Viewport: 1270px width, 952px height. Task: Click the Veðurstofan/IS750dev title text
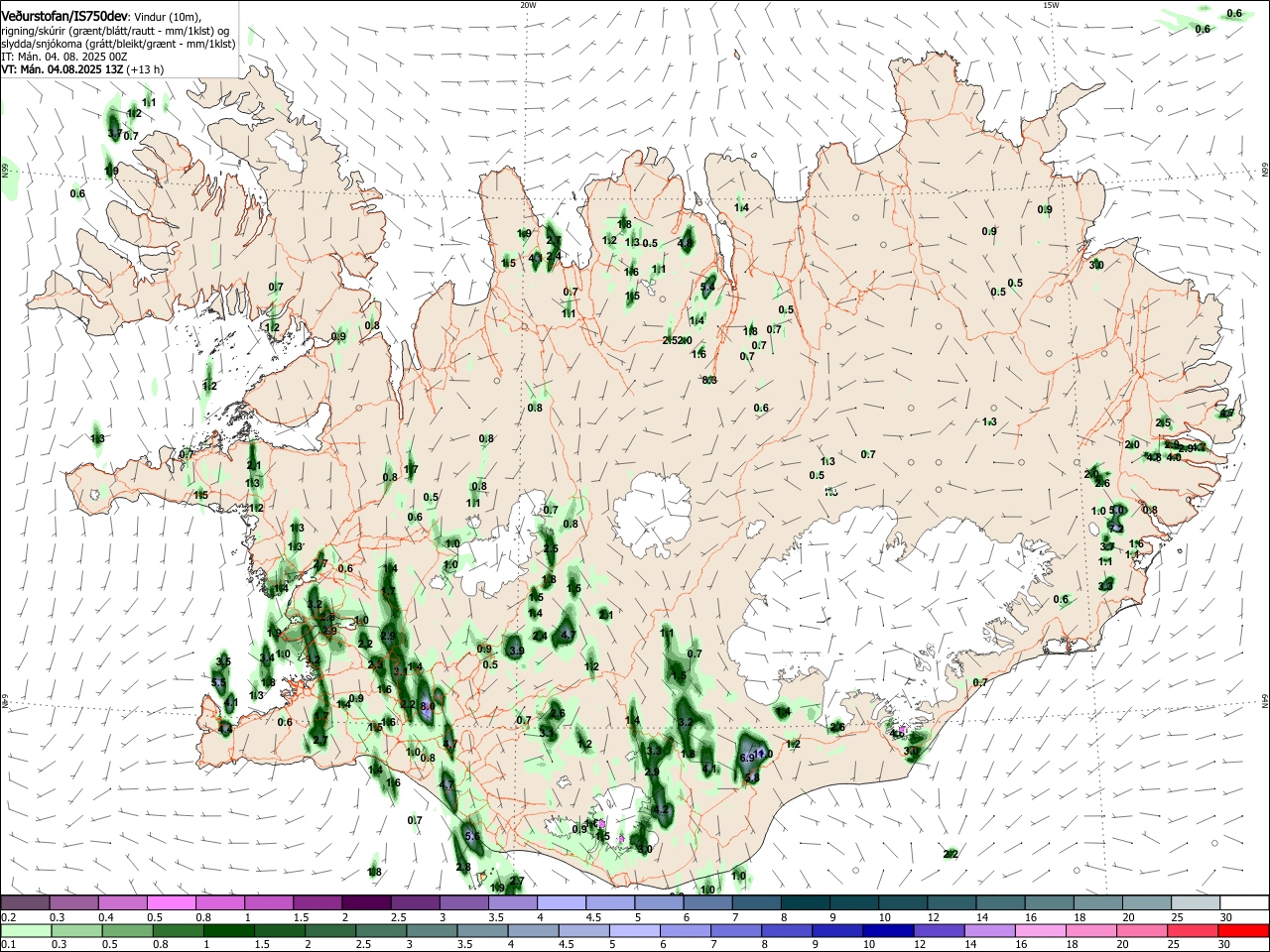pyautogui.click(x=64, y=16)
